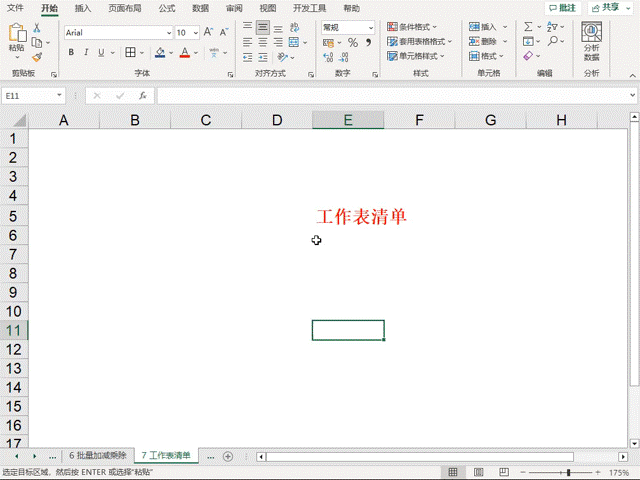
Task: Click Clear eraser icon
Action: (528, 56)
